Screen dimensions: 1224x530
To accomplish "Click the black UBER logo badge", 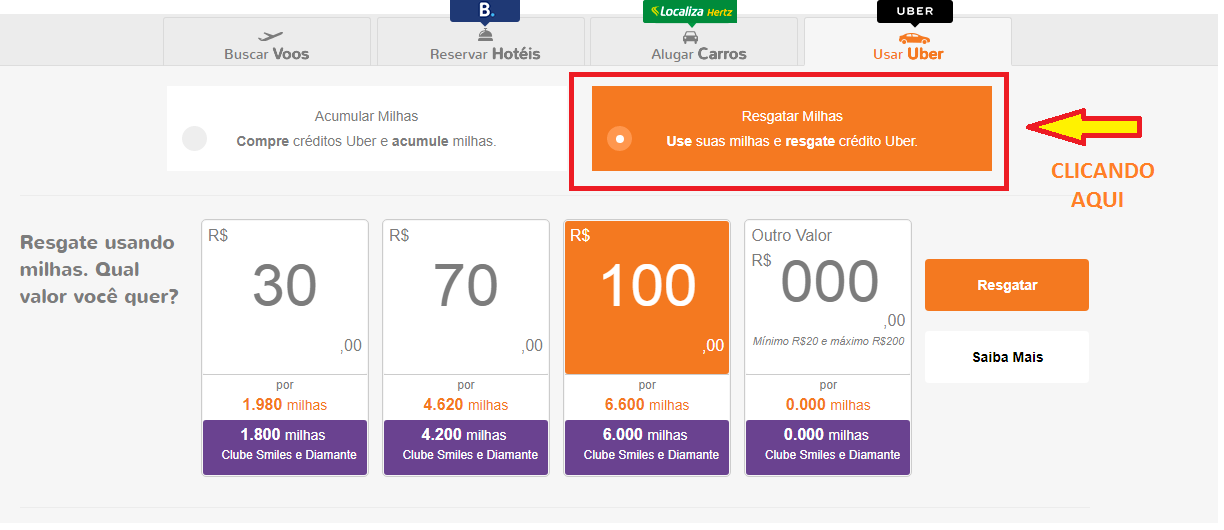I will click(x=914, y=11).
